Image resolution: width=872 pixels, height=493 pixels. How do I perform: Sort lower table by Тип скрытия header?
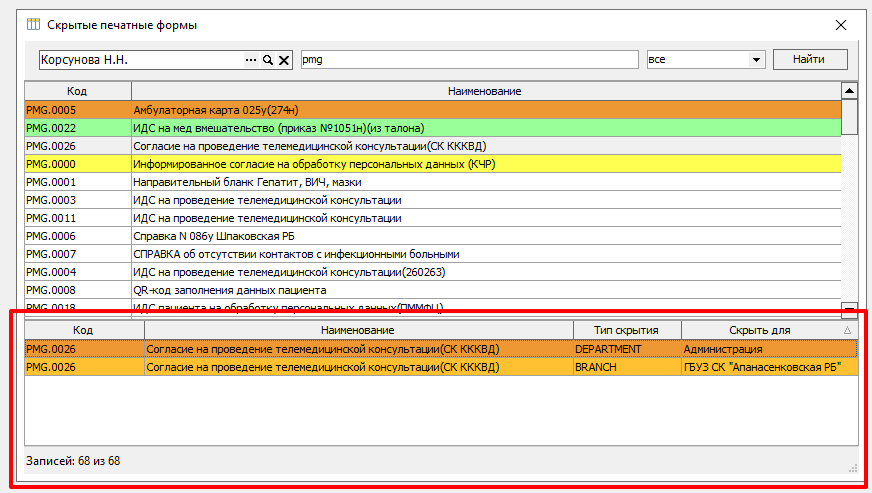tap(627, 330)
